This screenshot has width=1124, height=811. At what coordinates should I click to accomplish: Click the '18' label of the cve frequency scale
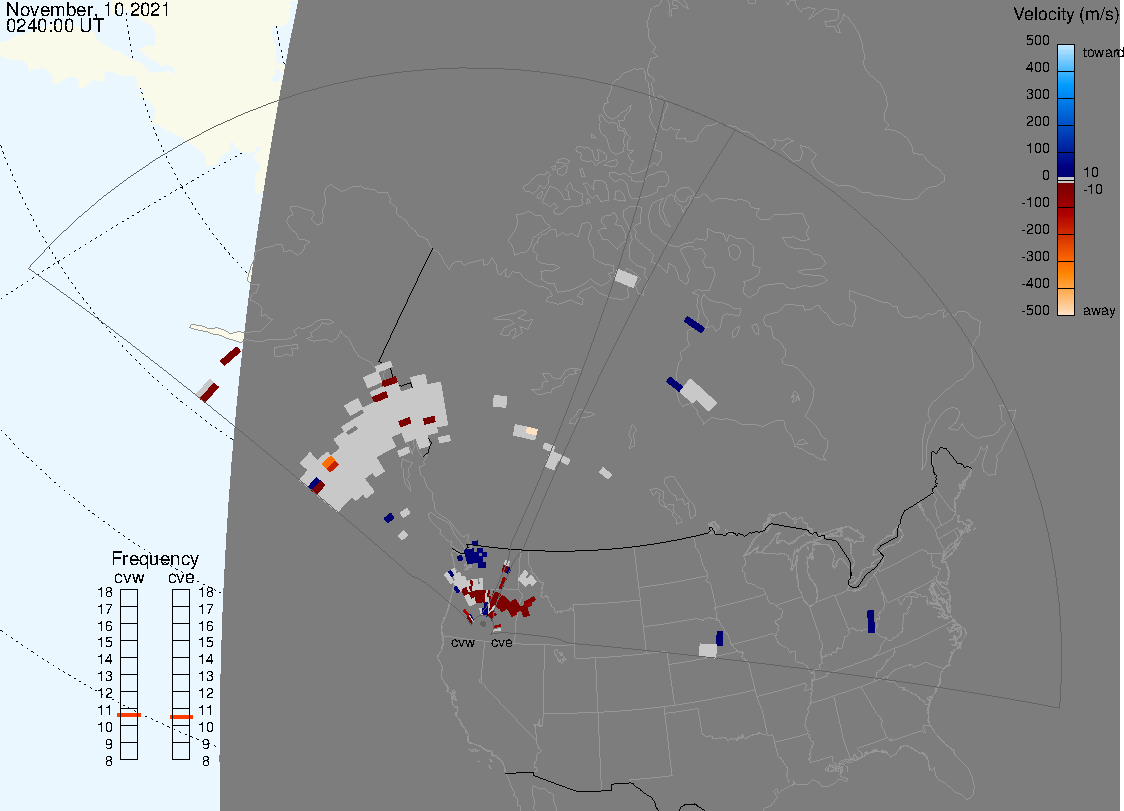click(206, 592)
